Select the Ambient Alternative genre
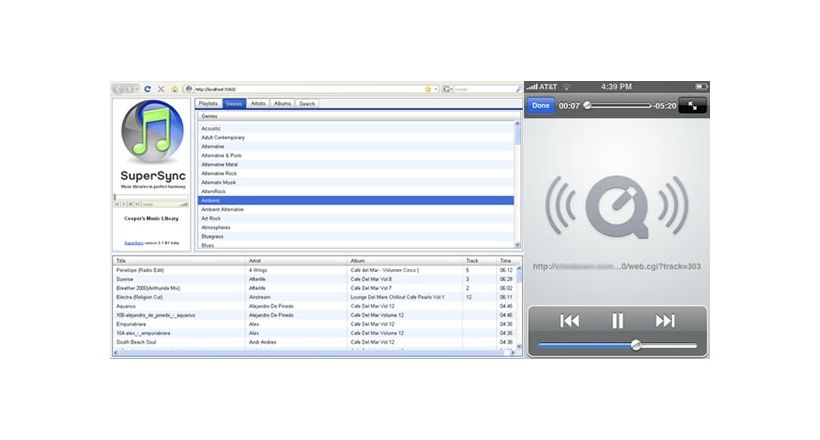 356,209
